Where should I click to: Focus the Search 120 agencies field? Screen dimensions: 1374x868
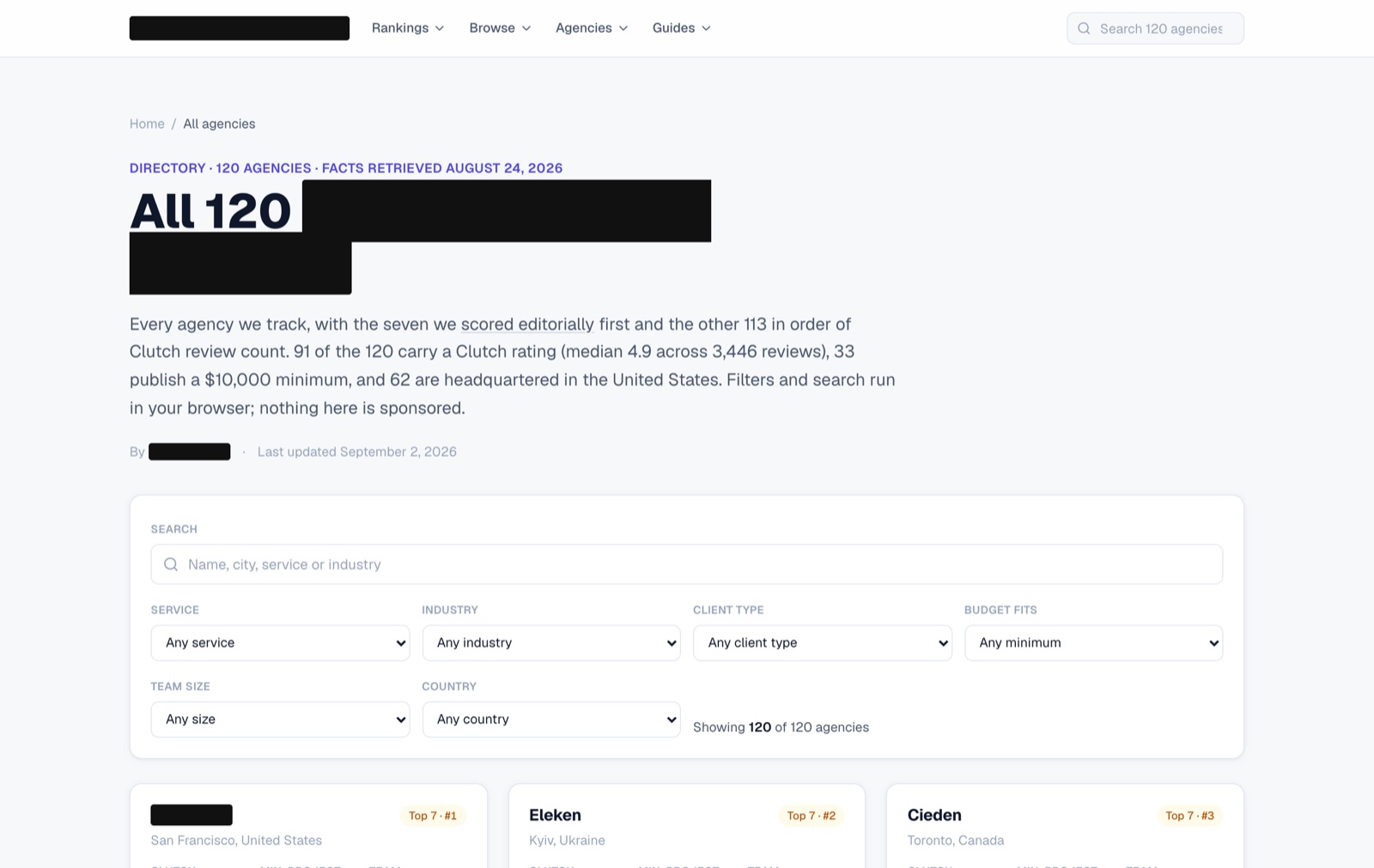click(x=1155, y=28)
